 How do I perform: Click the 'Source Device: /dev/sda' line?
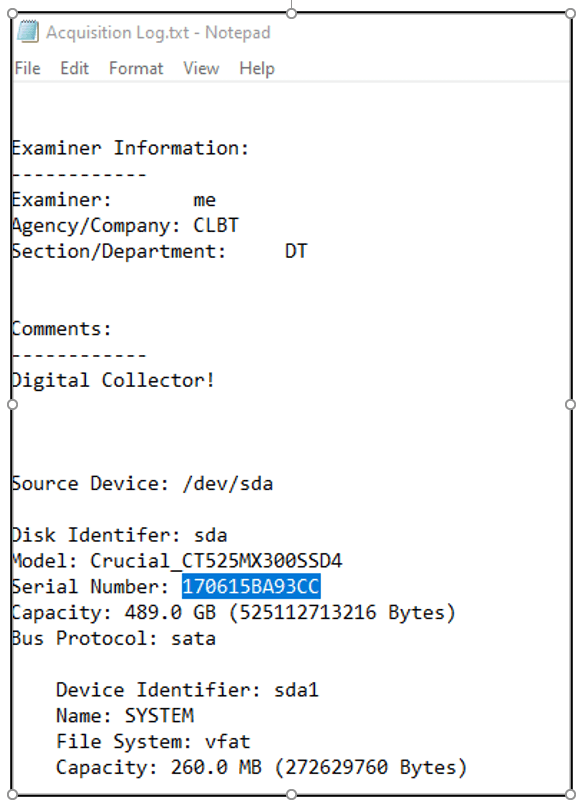143,484
